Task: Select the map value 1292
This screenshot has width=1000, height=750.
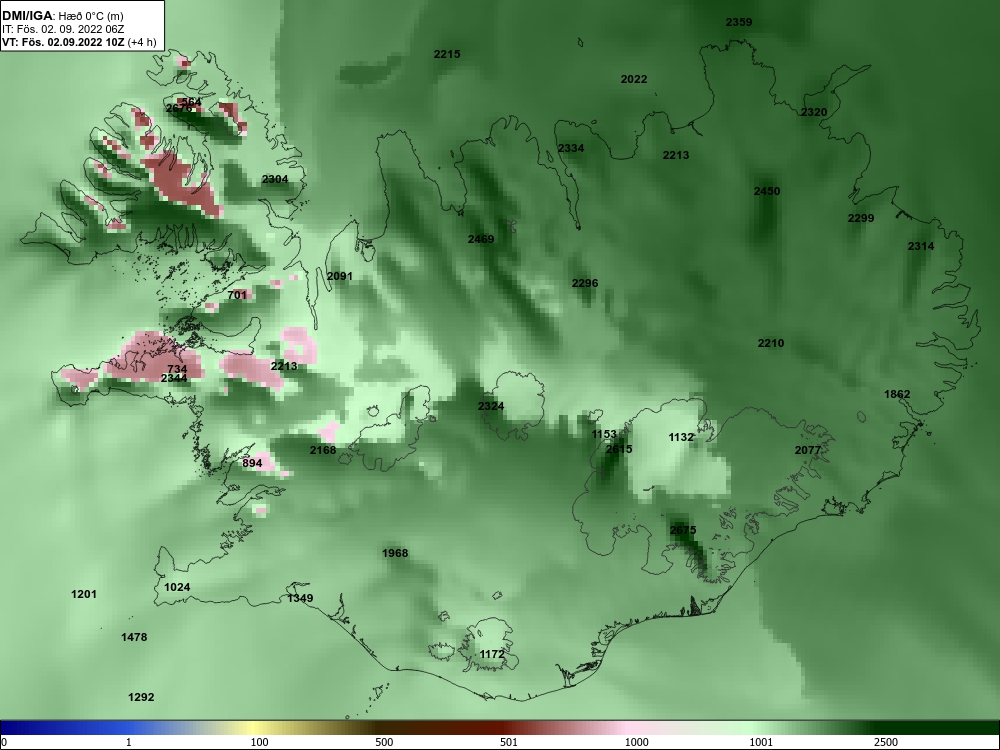Action: tap(141, 697)
